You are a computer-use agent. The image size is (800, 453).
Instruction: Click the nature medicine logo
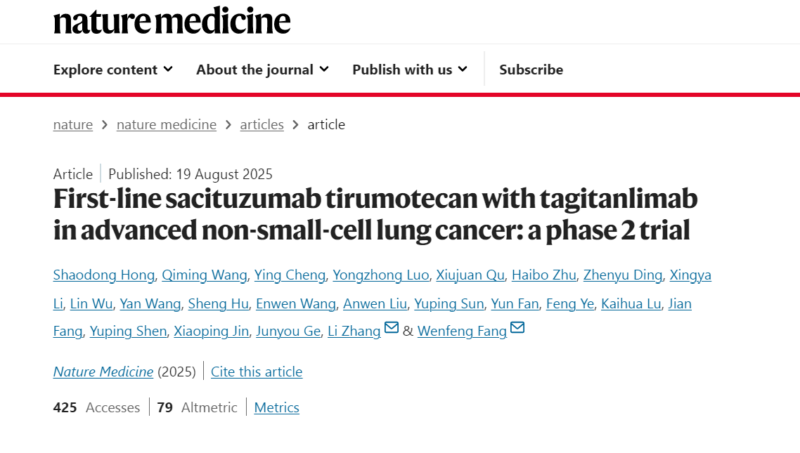pyautogui.click(x=172, y=21)
